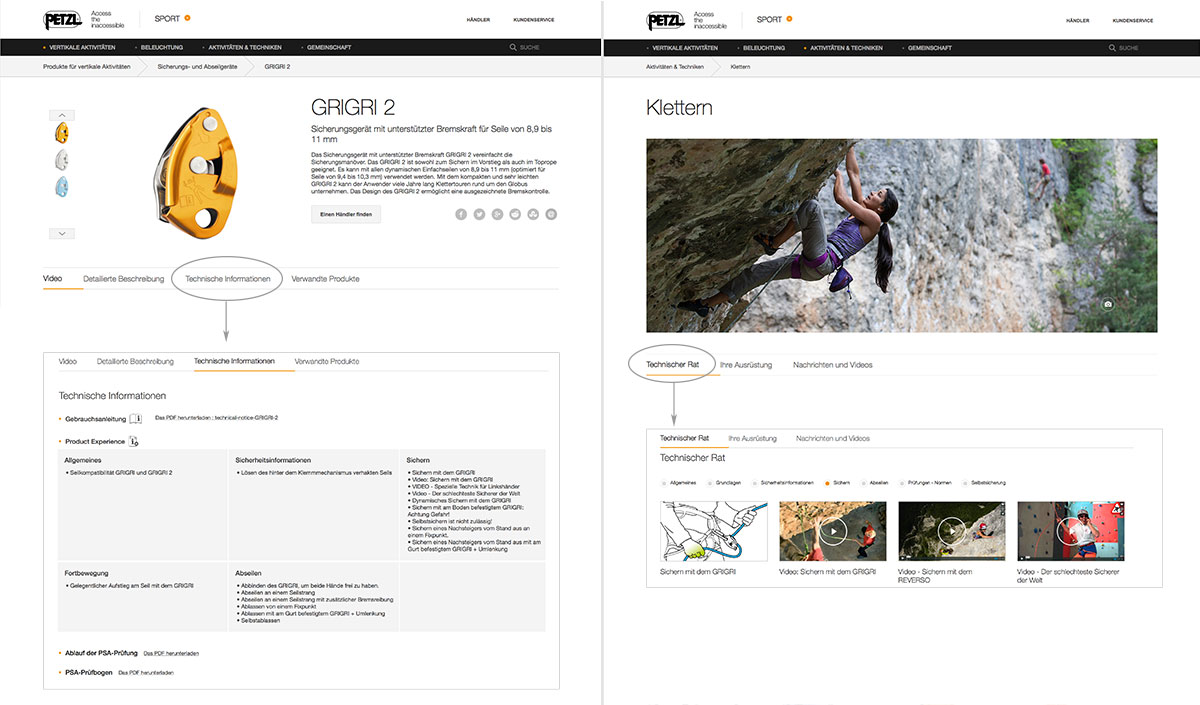This screenshot has width=1200, height=705.
Task: Share GRIGRI 2 on Twitter
Action: pos(479,214)
